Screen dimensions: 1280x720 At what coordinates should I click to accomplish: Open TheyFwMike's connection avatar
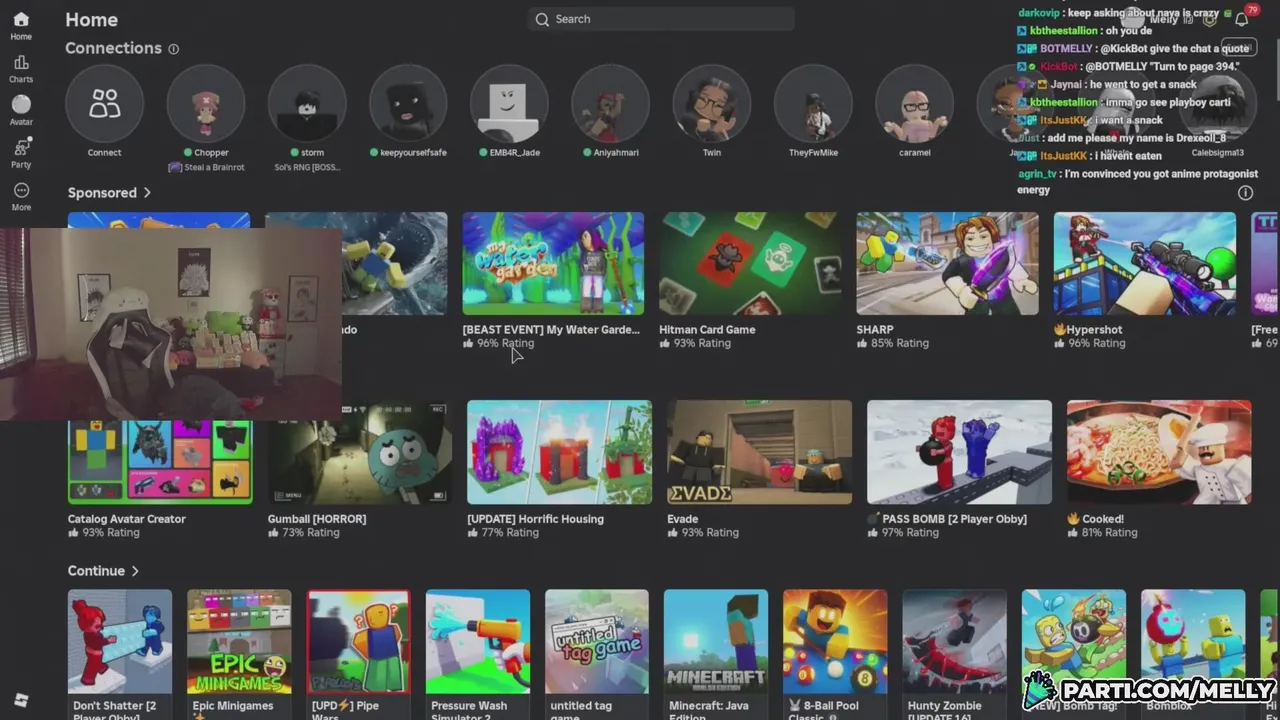point(812,104)
